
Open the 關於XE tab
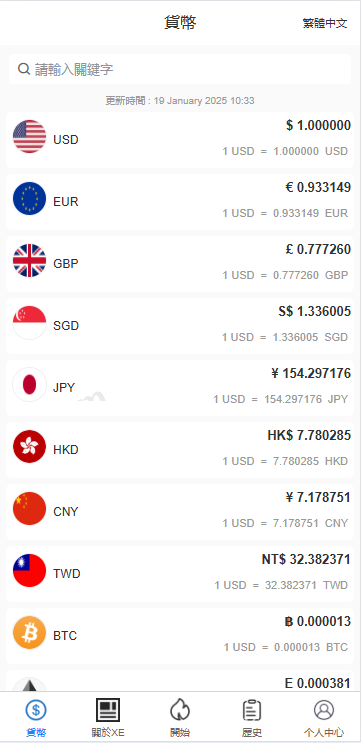108,718
